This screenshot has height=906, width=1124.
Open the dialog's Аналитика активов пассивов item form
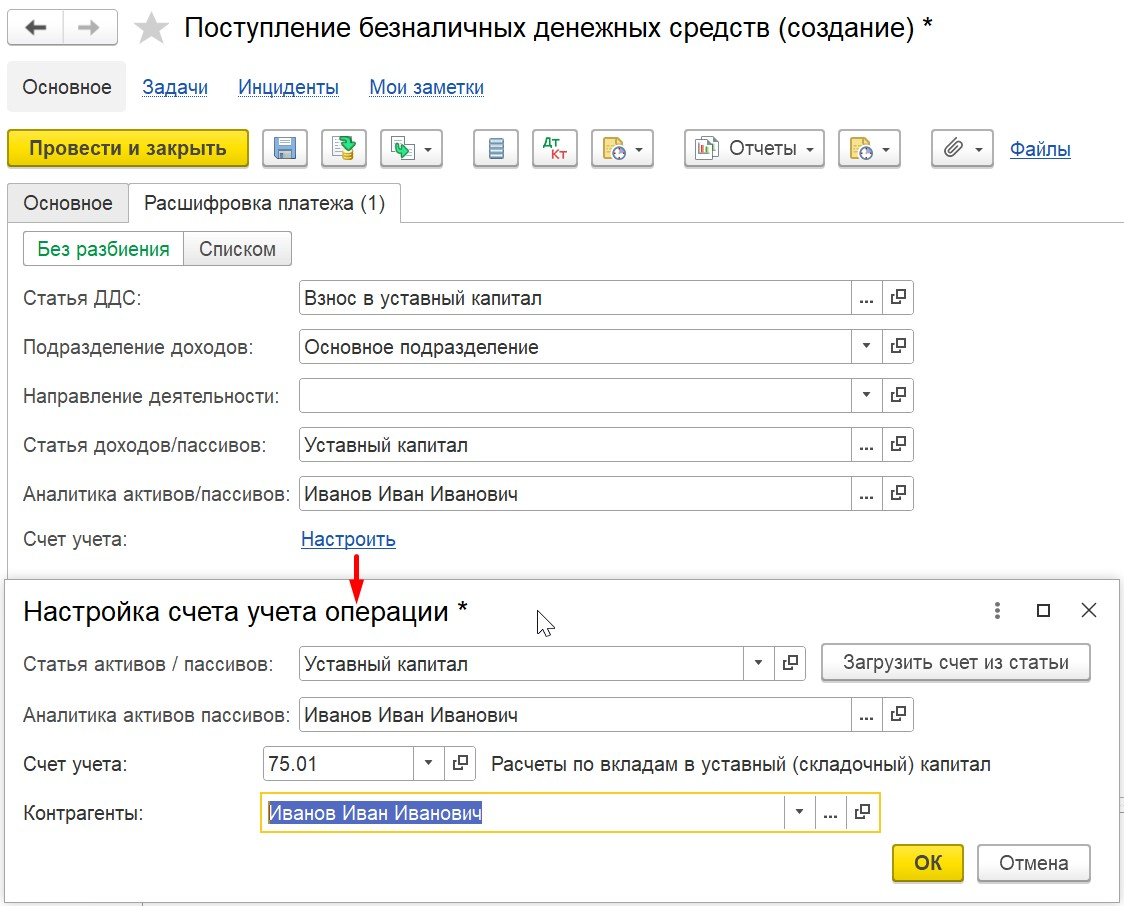(x=897, y=715)
